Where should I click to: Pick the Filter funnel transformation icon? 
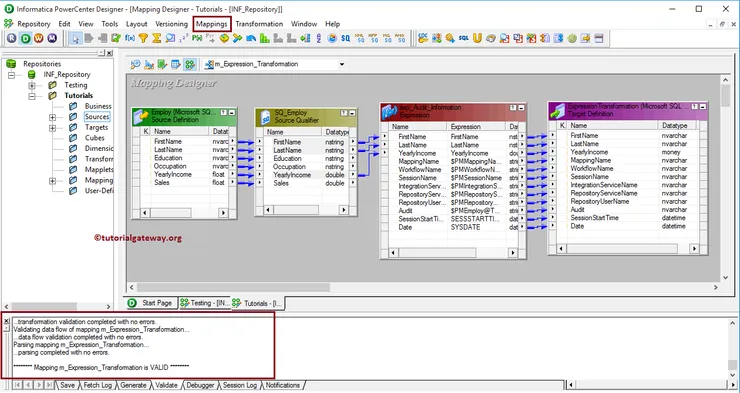pos(143,38)
